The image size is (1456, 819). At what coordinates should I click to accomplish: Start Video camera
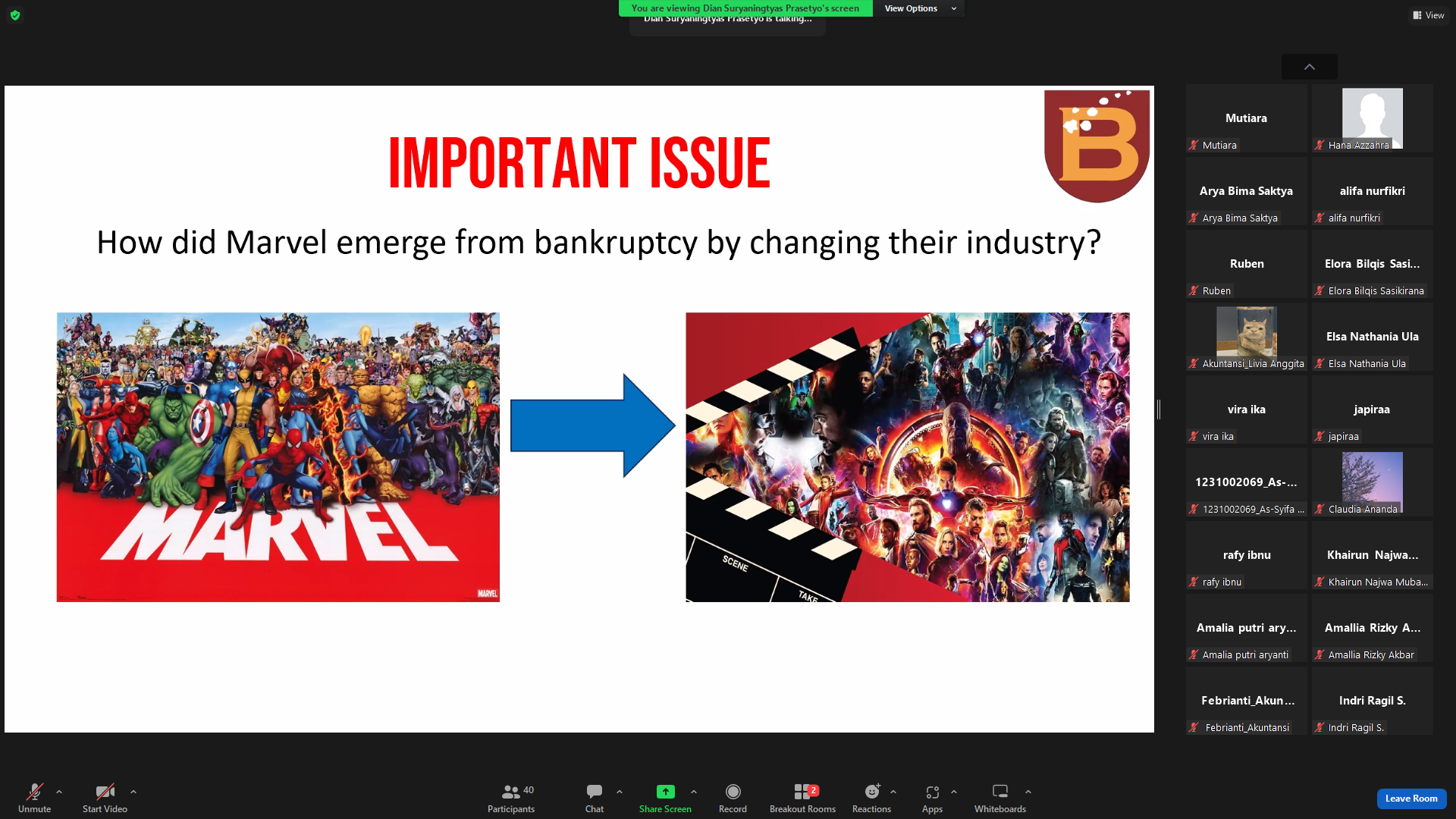point(105,798)
